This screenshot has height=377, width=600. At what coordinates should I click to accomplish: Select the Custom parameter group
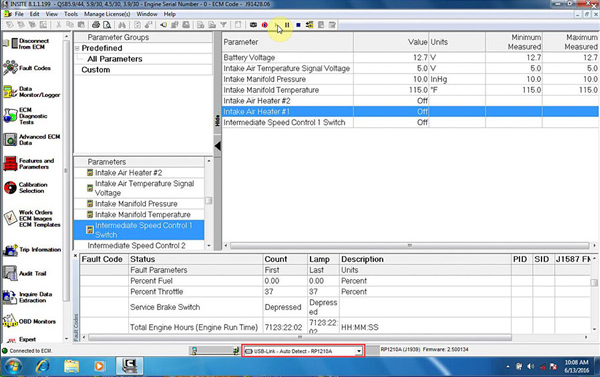tap(96, 70)
